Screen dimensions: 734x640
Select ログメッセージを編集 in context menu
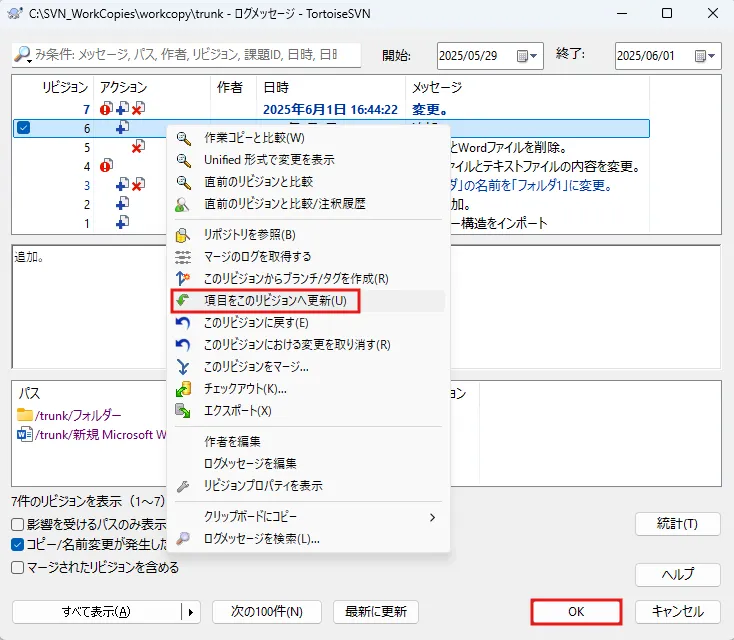tap(309, 463)
